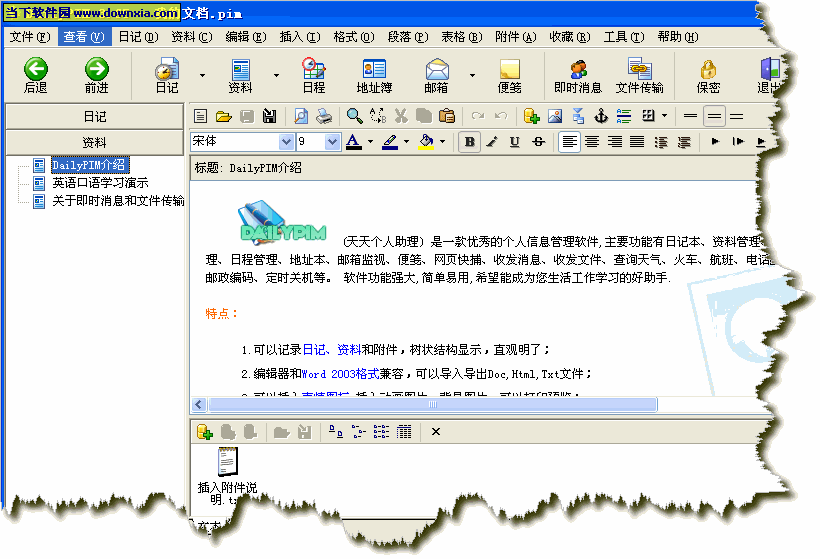Click the find magnifier icon

[355, 116]
